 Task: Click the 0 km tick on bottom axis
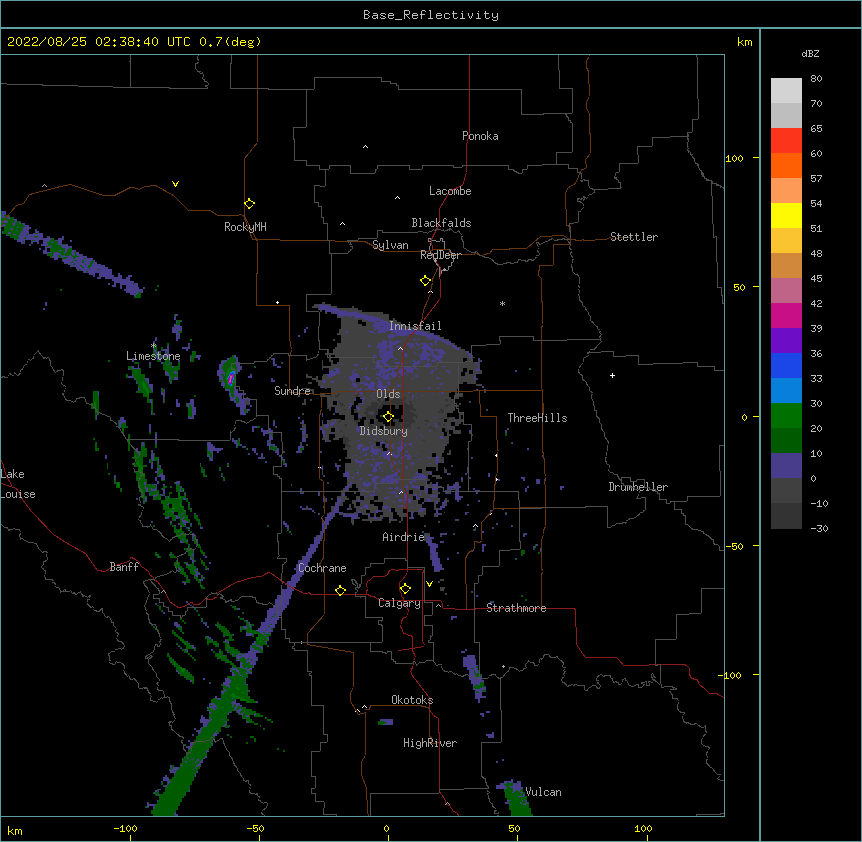[x=386, y=828]
